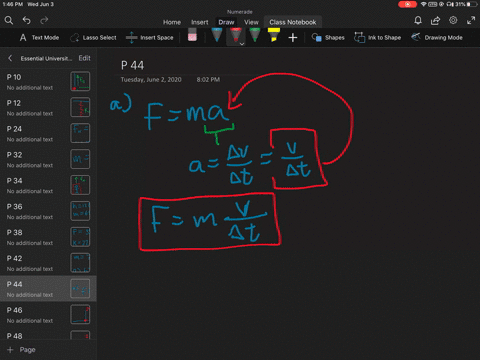Open page P 36
The height and width of the screenshot is (360, 480).
[x=48, y=211]
